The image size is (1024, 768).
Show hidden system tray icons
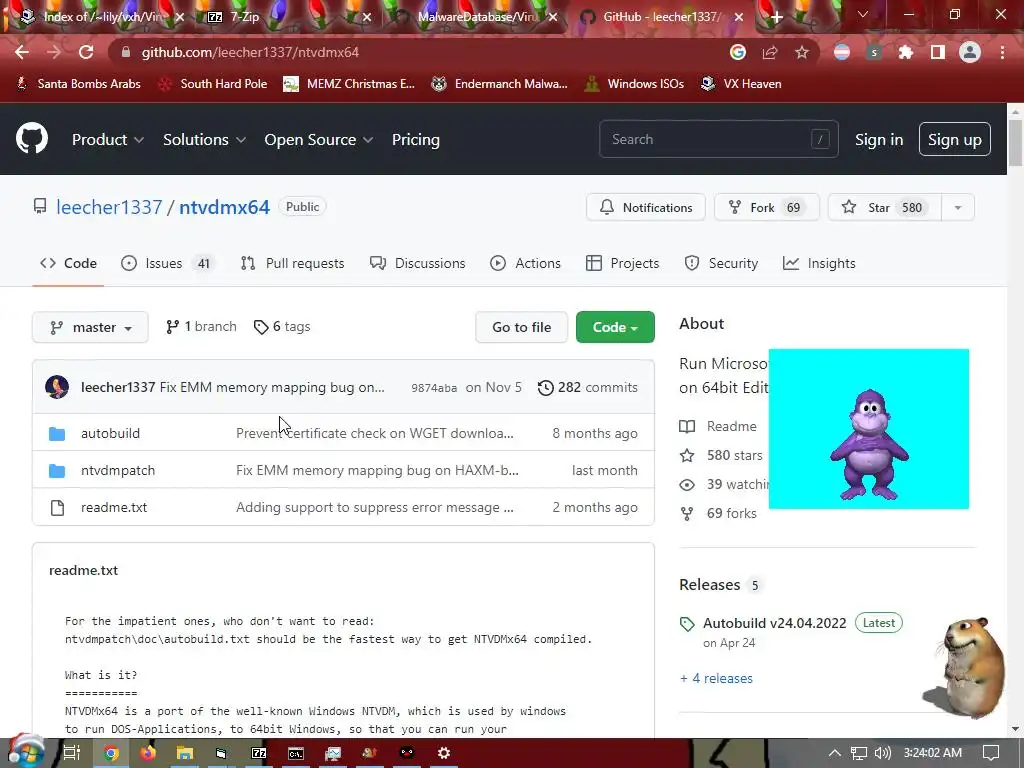pos(835,753)
